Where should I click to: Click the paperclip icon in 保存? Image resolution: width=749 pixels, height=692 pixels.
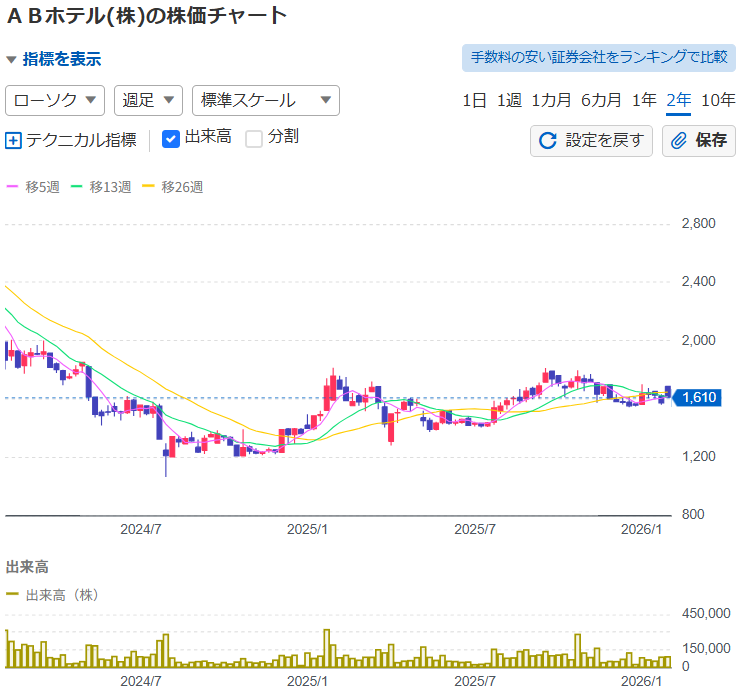[x=679, y=141]
